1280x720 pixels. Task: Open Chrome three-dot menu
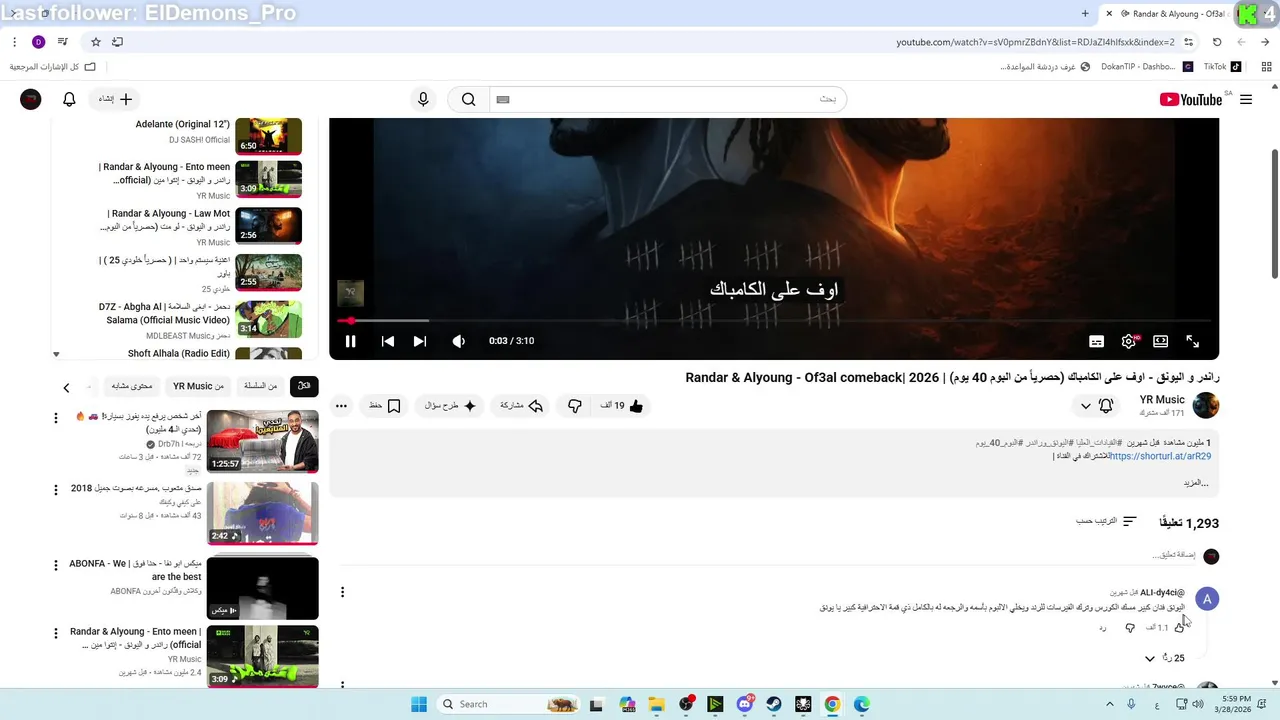coord(14,42)
